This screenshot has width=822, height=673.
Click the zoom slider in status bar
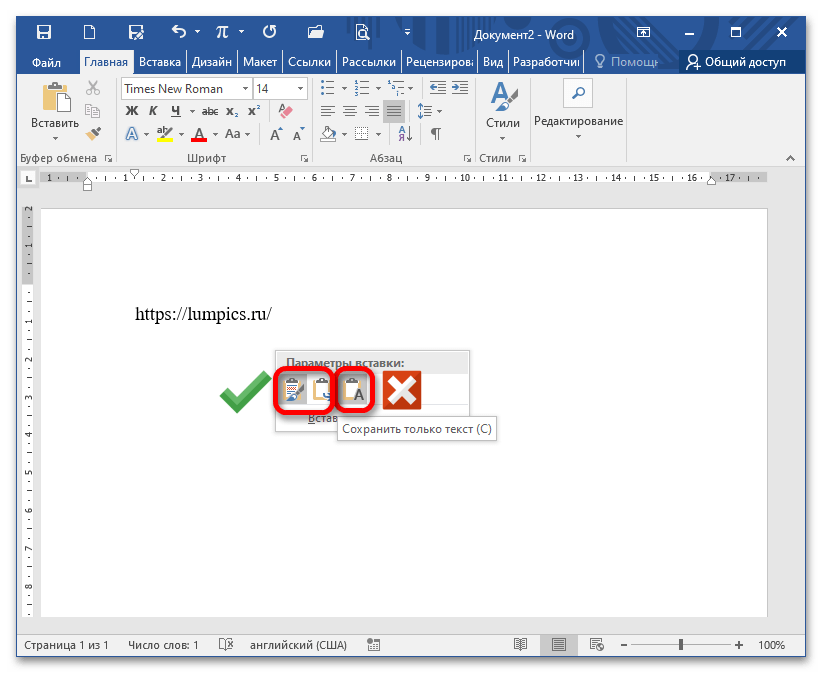click(681, 645)
